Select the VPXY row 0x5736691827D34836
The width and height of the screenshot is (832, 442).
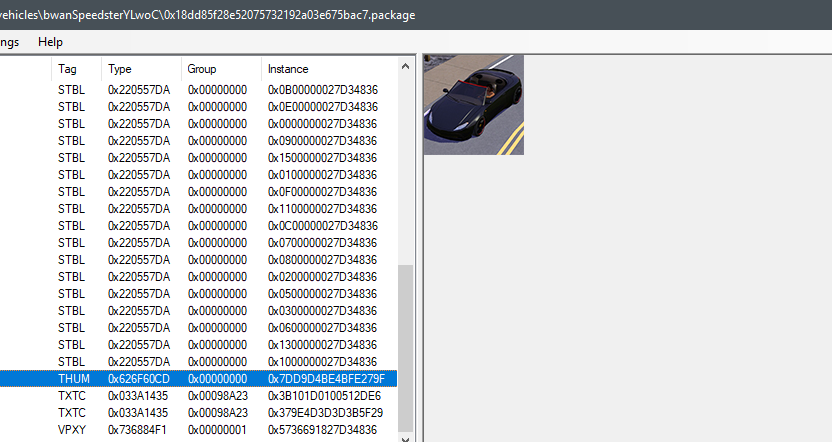point(198,429)
